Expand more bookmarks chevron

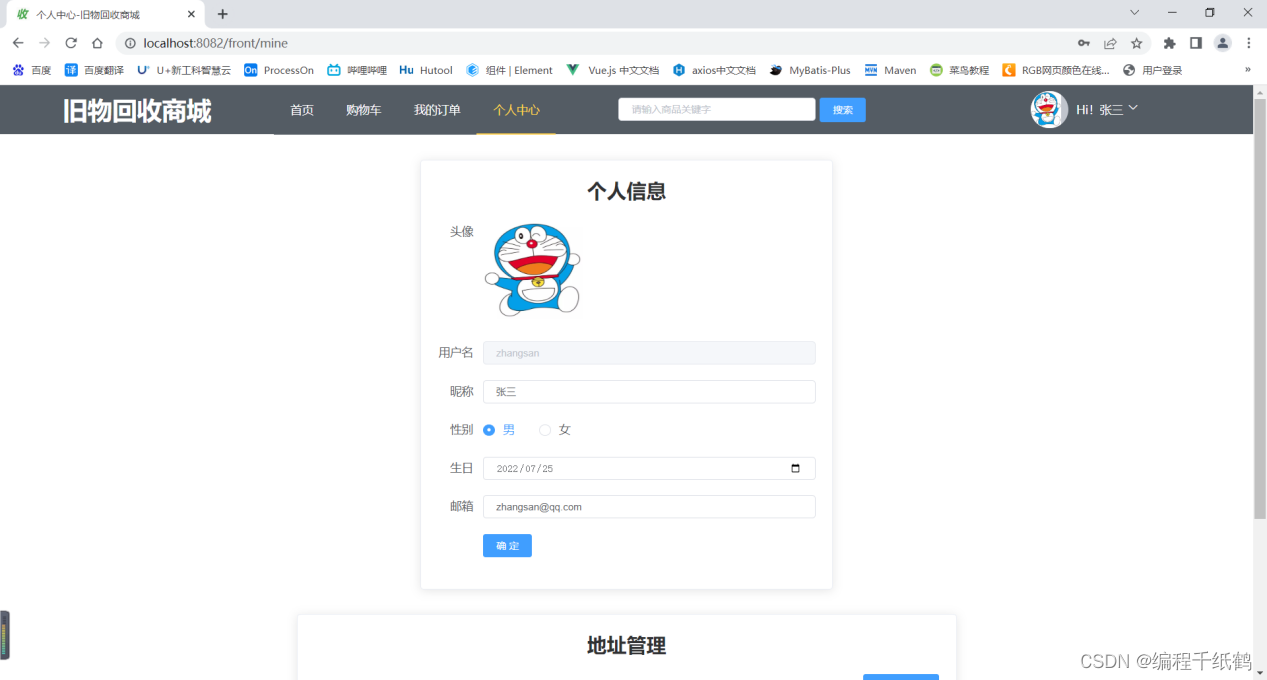coord(1247,70)
